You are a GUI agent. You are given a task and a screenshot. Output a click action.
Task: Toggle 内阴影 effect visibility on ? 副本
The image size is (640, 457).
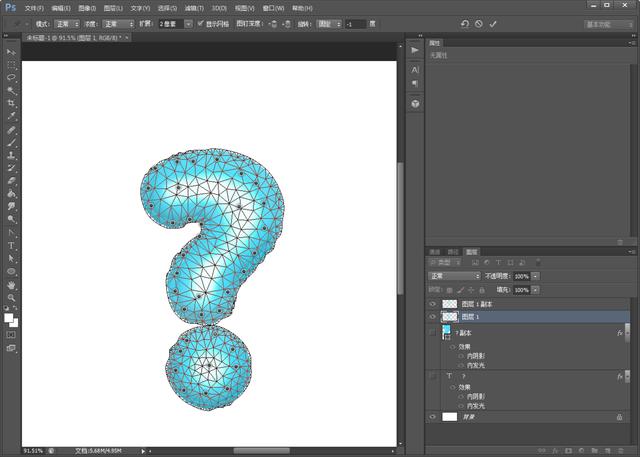pyautogui.click(x=461, y=356)
